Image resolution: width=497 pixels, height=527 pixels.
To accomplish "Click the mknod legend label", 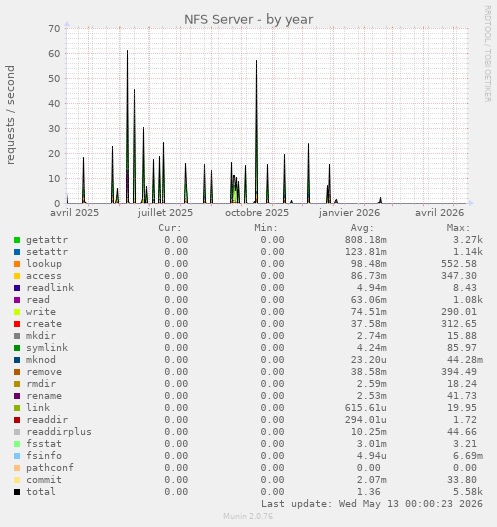I will [x=41, y=360].
